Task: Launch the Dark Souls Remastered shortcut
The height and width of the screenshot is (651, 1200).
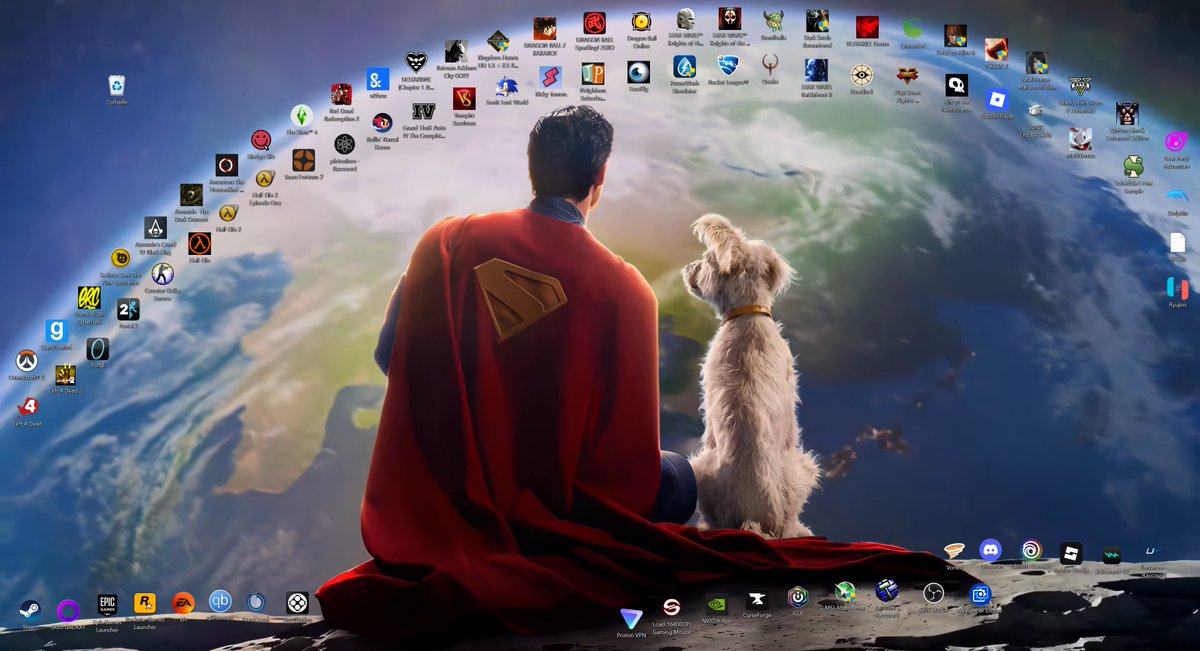Action: (x=817, y=21)
